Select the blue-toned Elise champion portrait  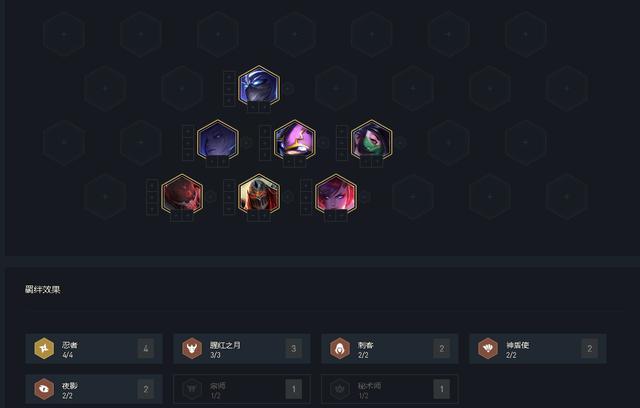[218, 141]
